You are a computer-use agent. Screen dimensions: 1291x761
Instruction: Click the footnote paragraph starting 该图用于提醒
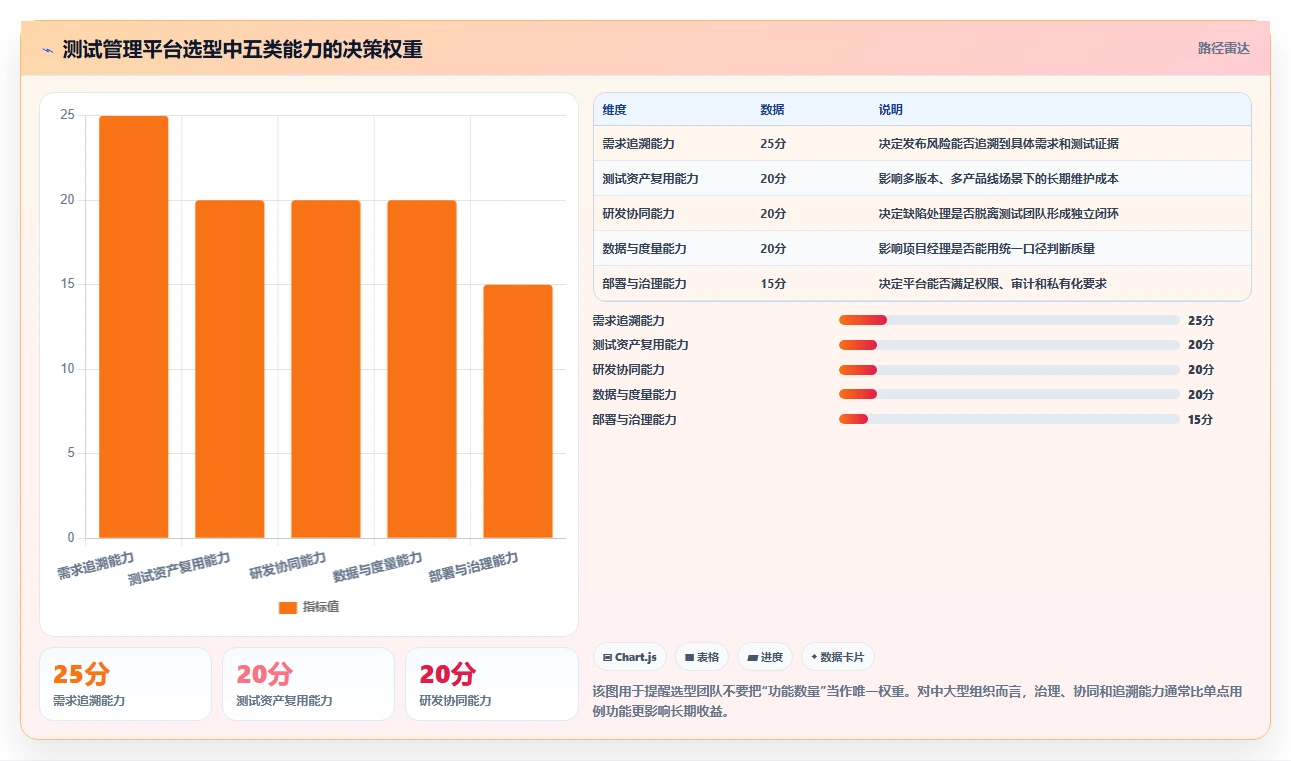[x=917, y=701]
